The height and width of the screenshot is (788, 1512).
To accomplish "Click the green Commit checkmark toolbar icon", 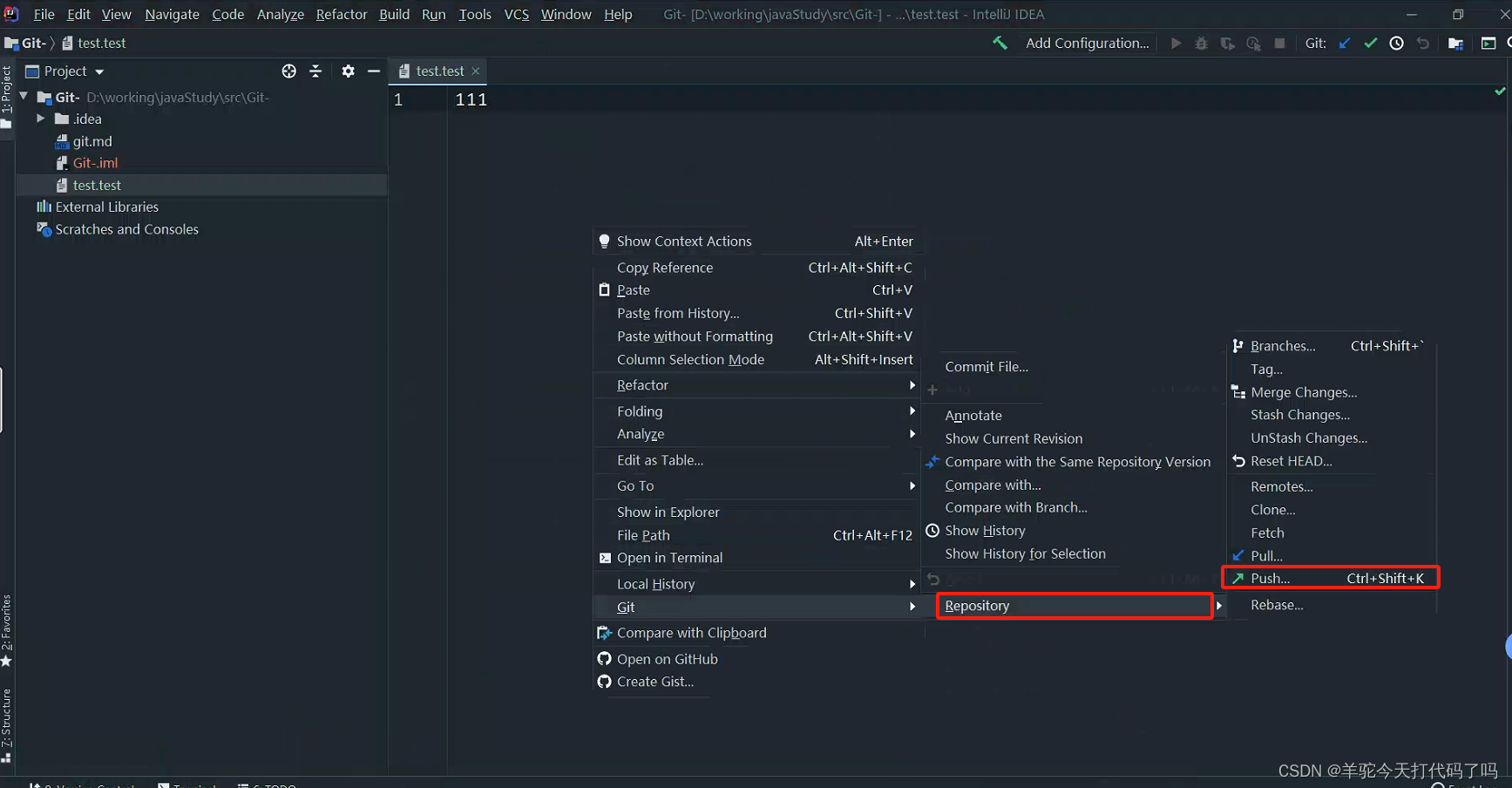I will [1370, 42].
